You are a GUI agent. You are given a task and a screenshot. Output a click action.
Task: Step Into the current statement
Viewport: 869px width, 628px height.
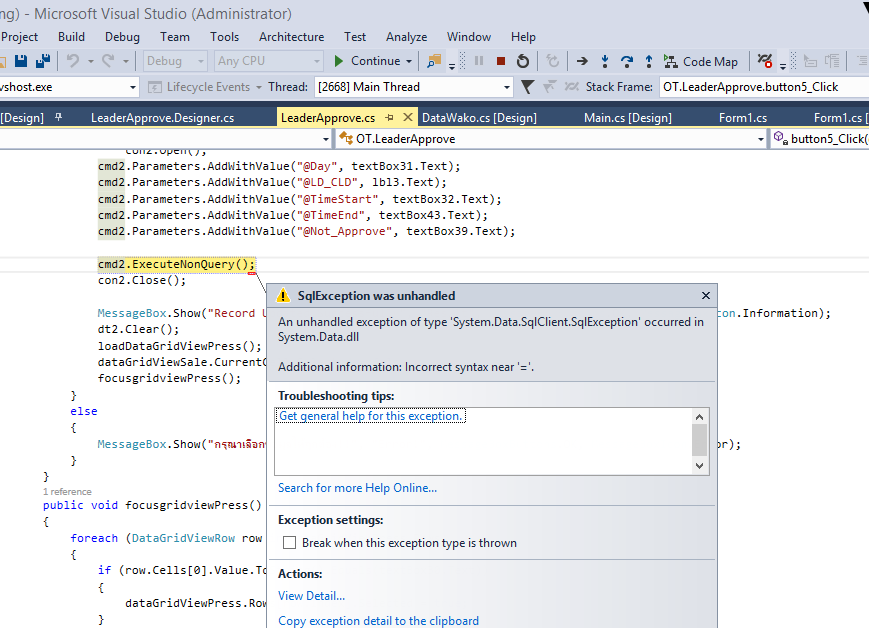[x=605, y=61]
